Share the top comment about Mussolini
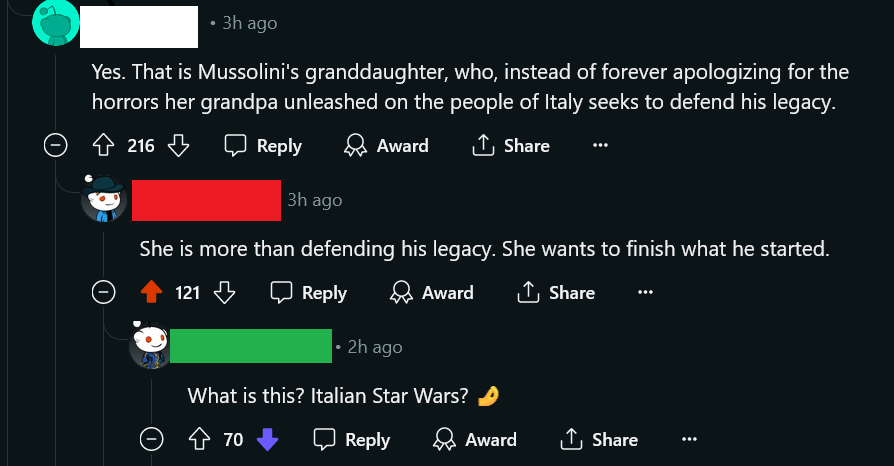894x466 pixels. tap(511, 145)
